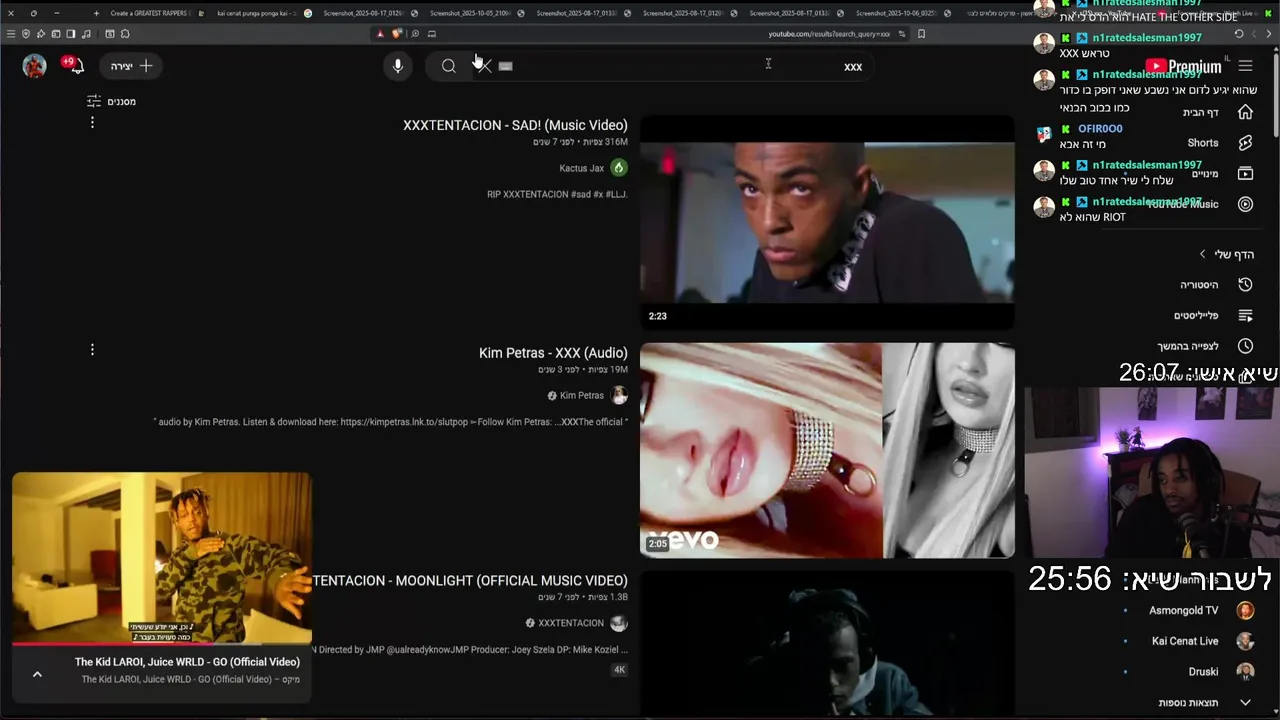Open more options for Kim Petras XXX

[x=92, y=350]
